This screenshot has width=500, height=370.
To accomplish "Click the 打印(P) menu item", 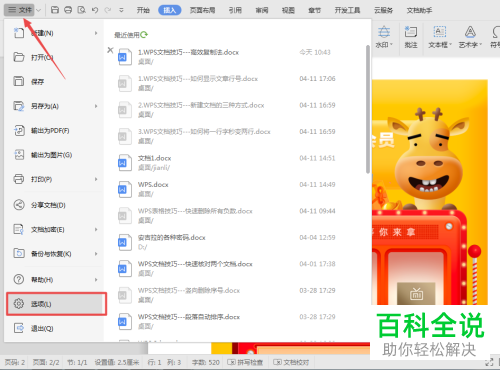I will pyautogui.click(x=55, y=179).
